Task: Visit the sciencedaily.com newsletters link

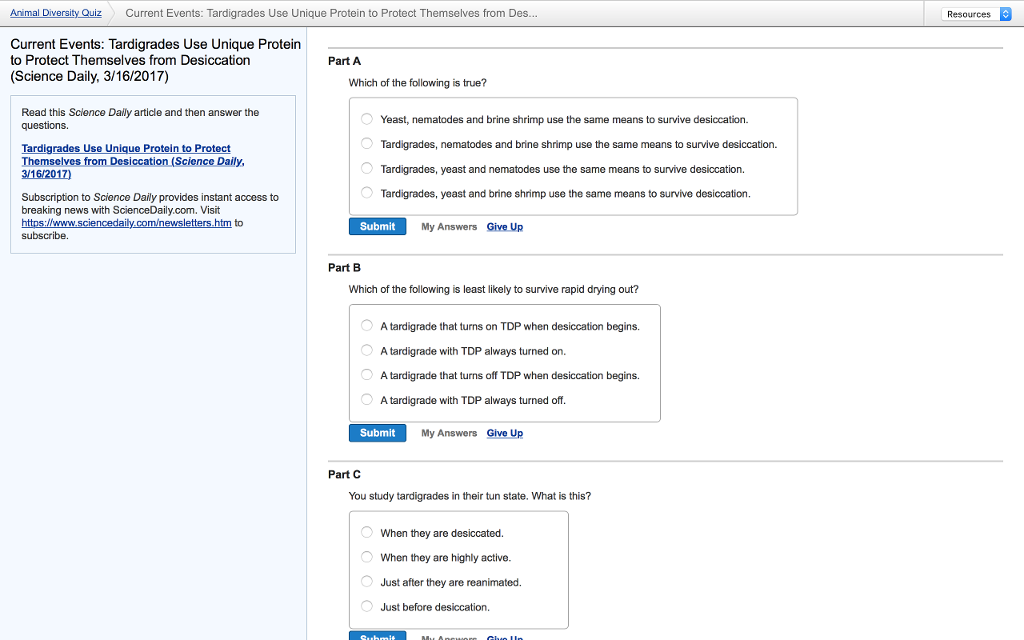Action: click(x=126, y=223)
